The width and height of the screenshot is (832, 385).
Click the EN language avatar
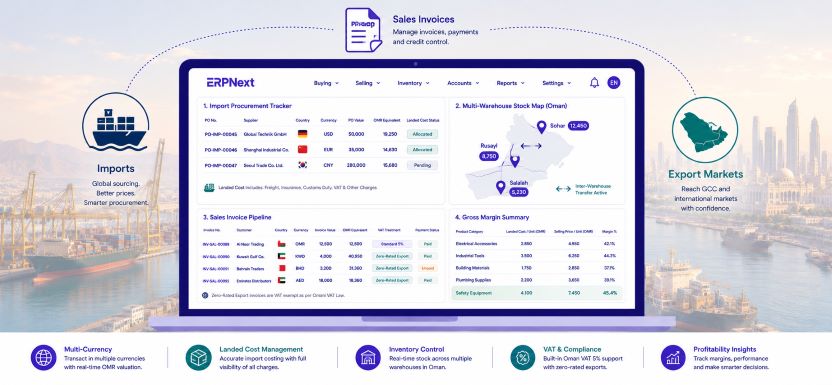pos(614,83)
